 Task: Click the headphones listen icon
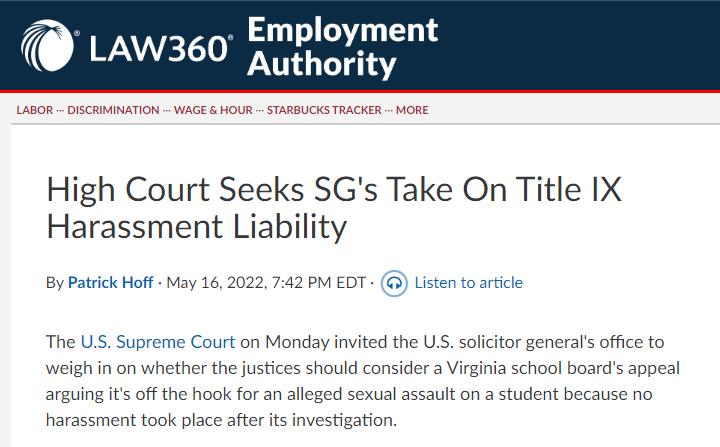[x=394, y=283]
